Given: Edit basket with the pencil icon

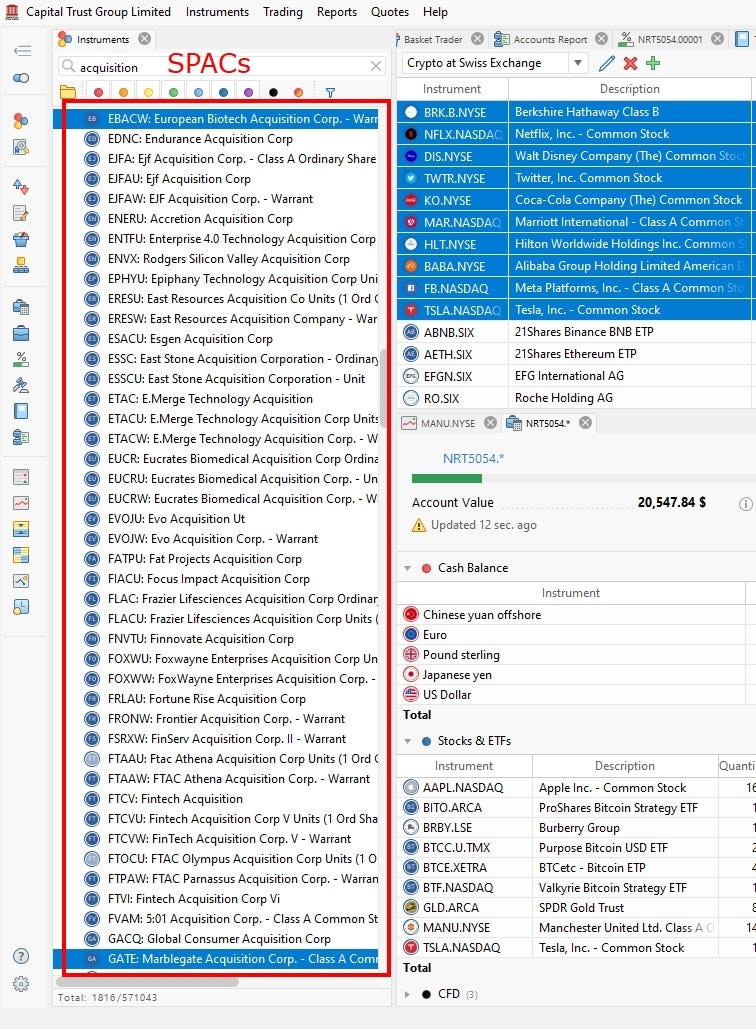Looking at the screenshot, I should click(x=607, y=63).
